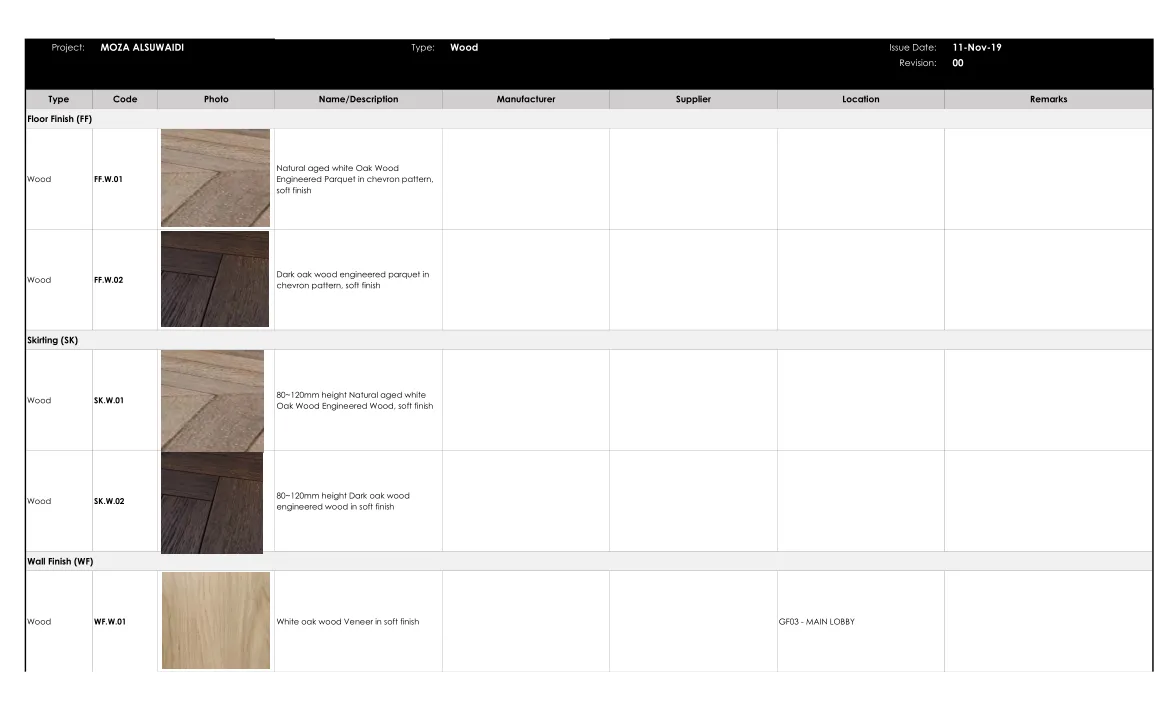Click the White oak wood Veneer description
Viewport: 1175px width, 718px height.
[x=348, y=622]
